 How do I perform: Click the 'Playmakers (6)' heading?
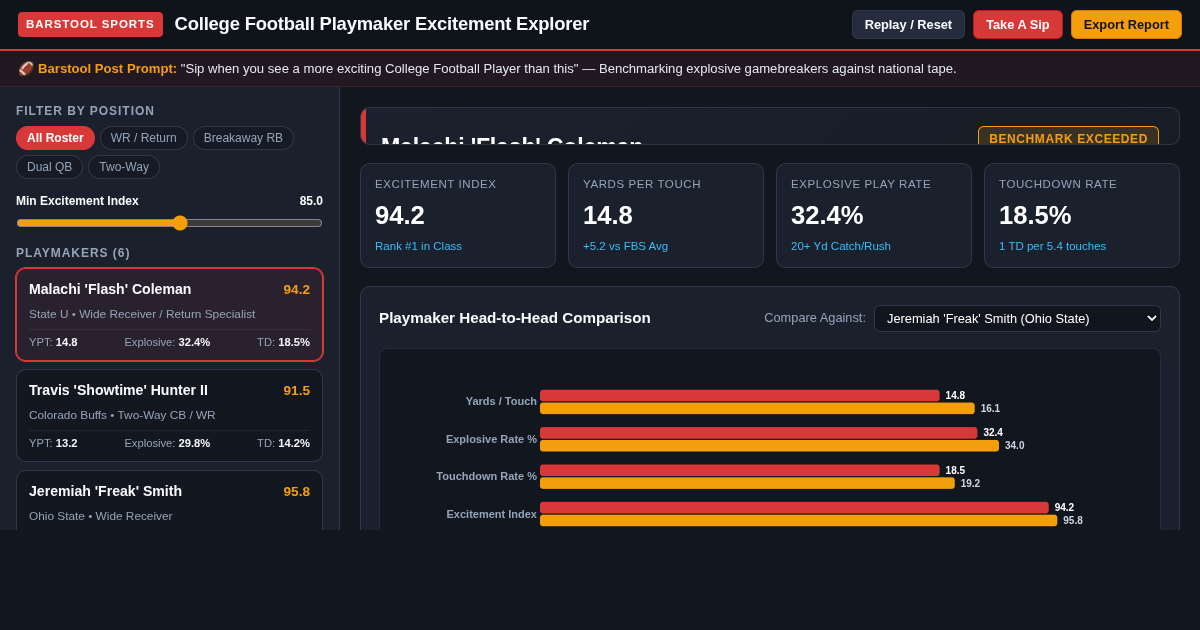[73, 253]
